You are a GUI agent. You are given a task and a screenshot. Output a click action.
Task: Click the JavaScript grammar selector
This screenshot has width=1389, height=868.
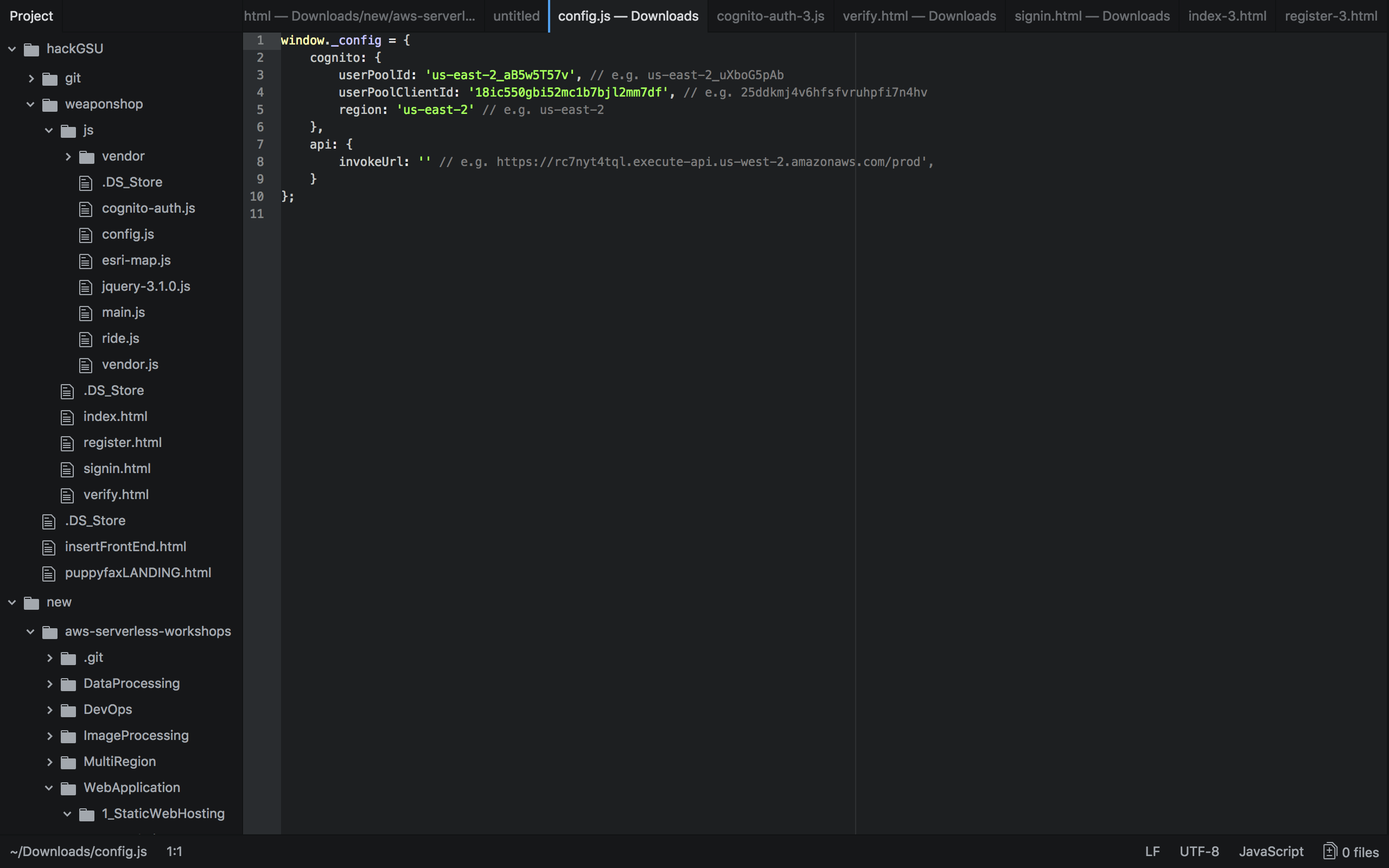pyautogui.click(x=1271, y=851)
